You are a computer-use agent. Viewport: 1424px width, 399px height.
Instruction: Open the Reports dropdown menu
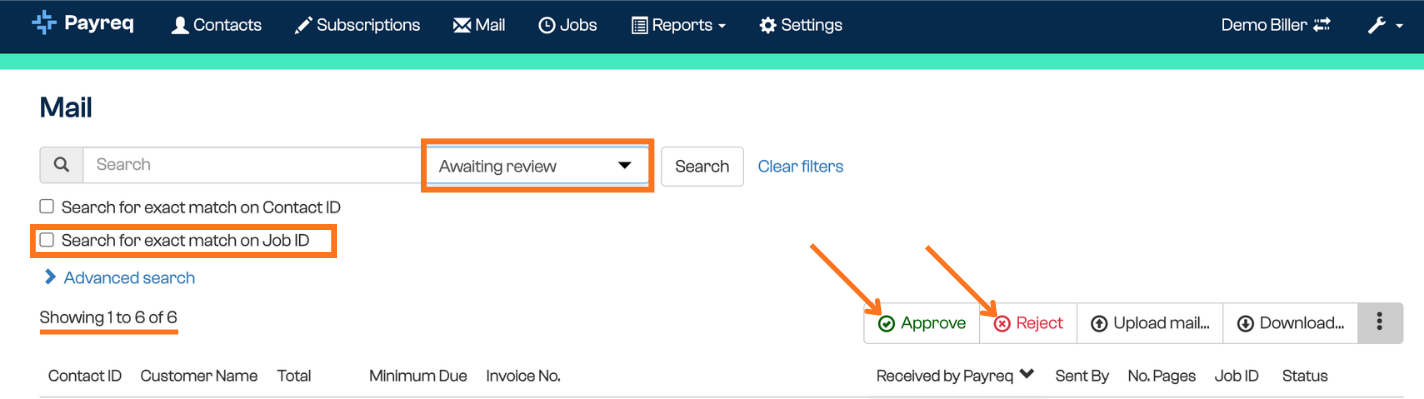click(678, 25)
